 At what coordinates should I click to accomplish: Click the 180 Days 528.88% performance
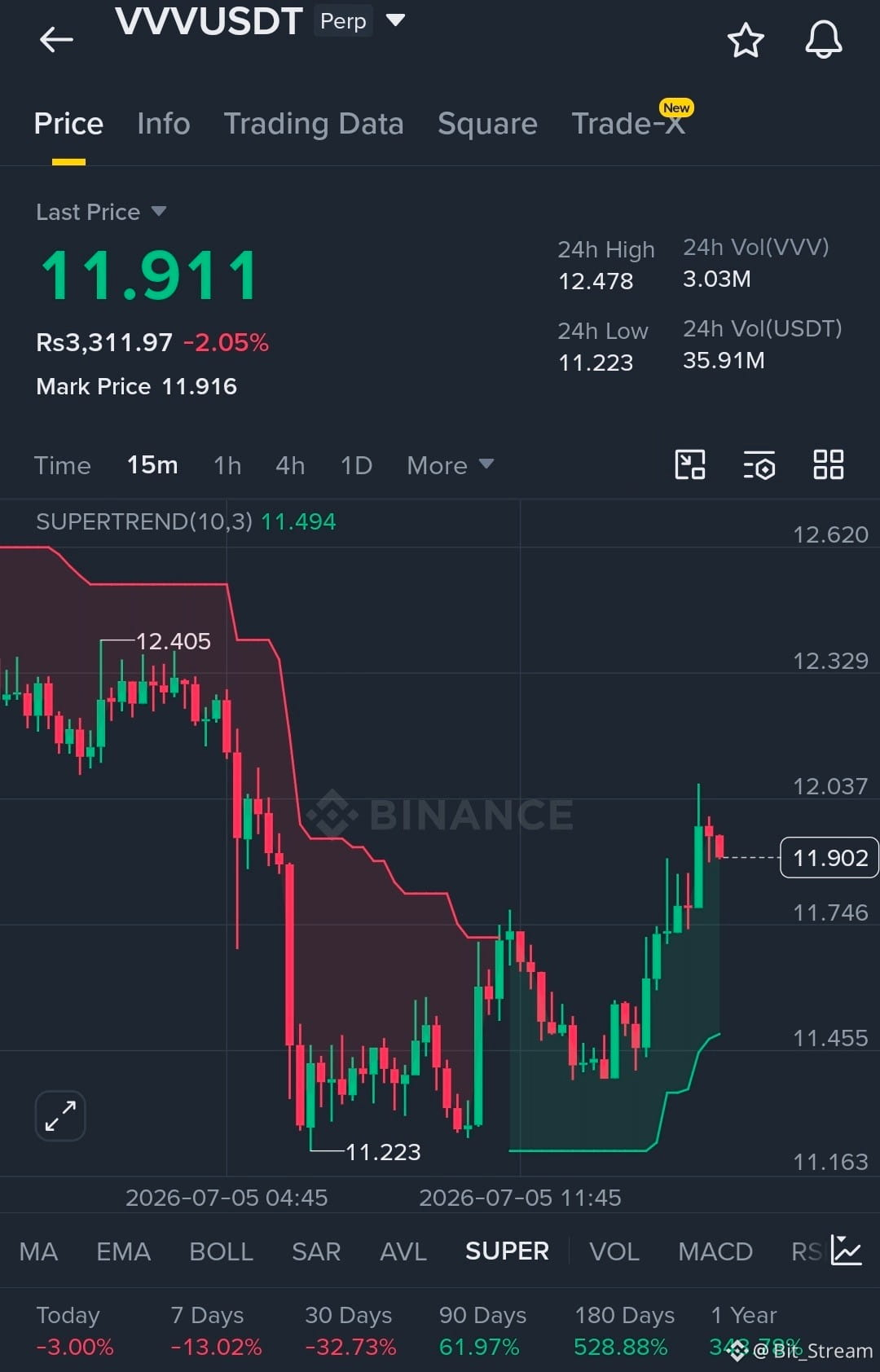[x=623, y=1331]
